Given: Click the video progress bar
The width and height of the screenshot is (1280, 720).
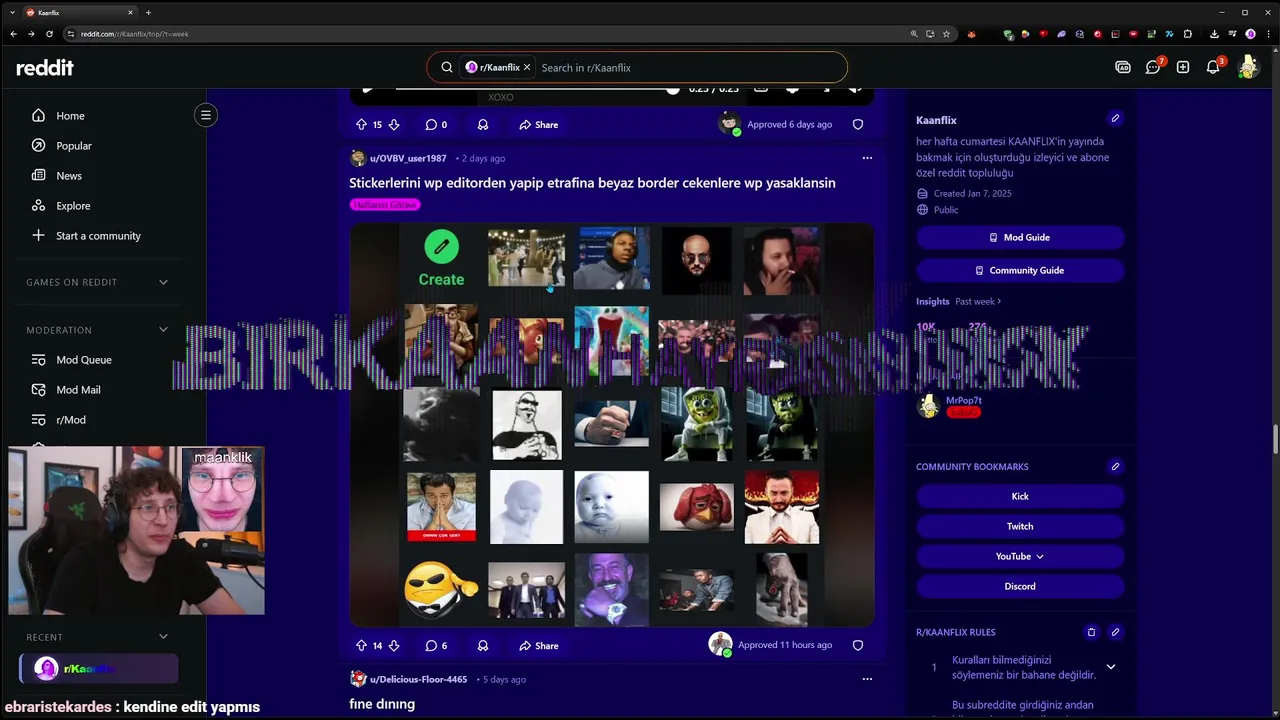Looking at the screenshot, I should 537,88.
